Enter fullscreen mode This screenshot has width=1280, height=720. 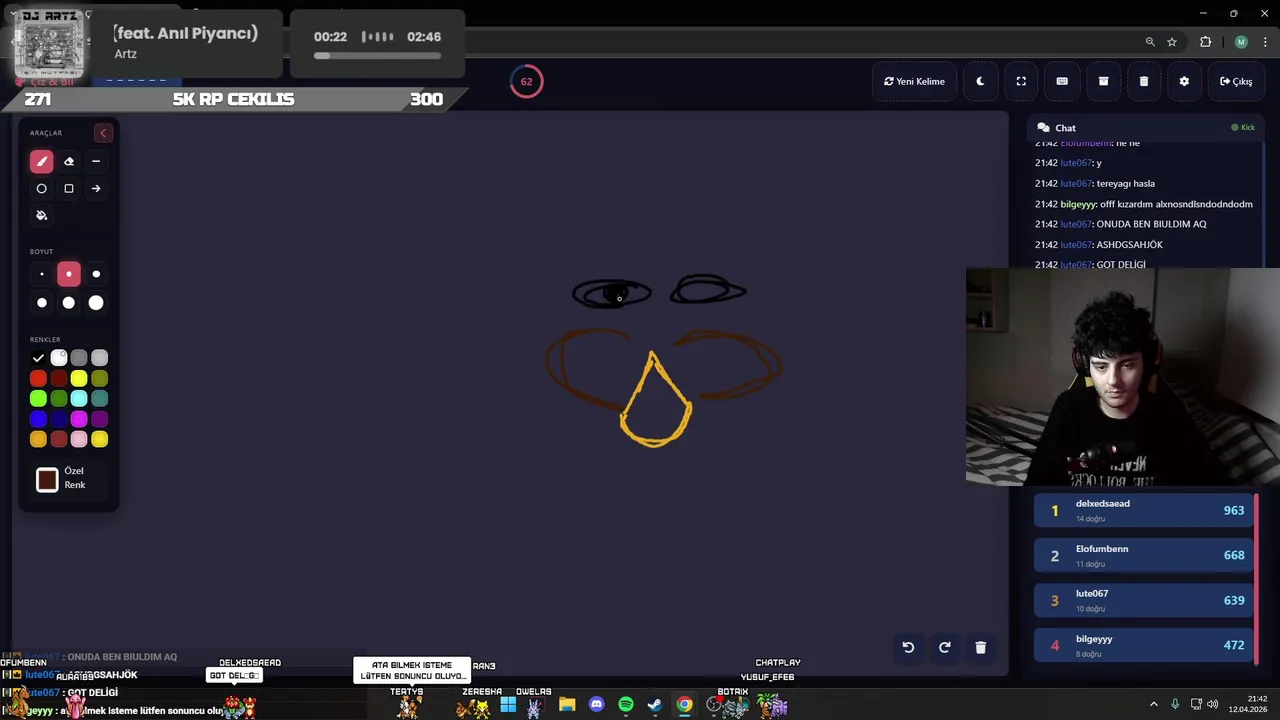(x=1021, y=81)
